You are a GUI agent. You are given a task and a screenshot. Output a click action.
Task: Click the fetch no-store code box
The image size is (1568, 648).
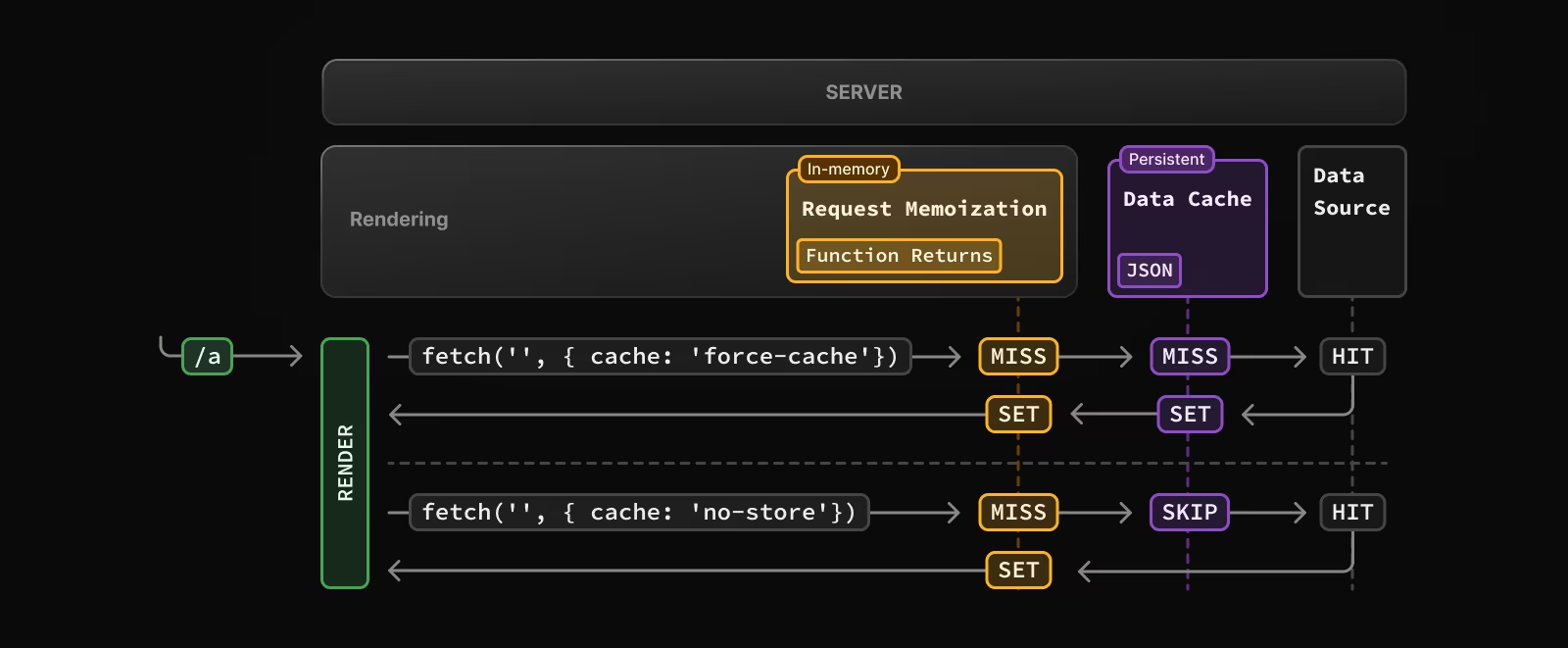coord(639,513)
